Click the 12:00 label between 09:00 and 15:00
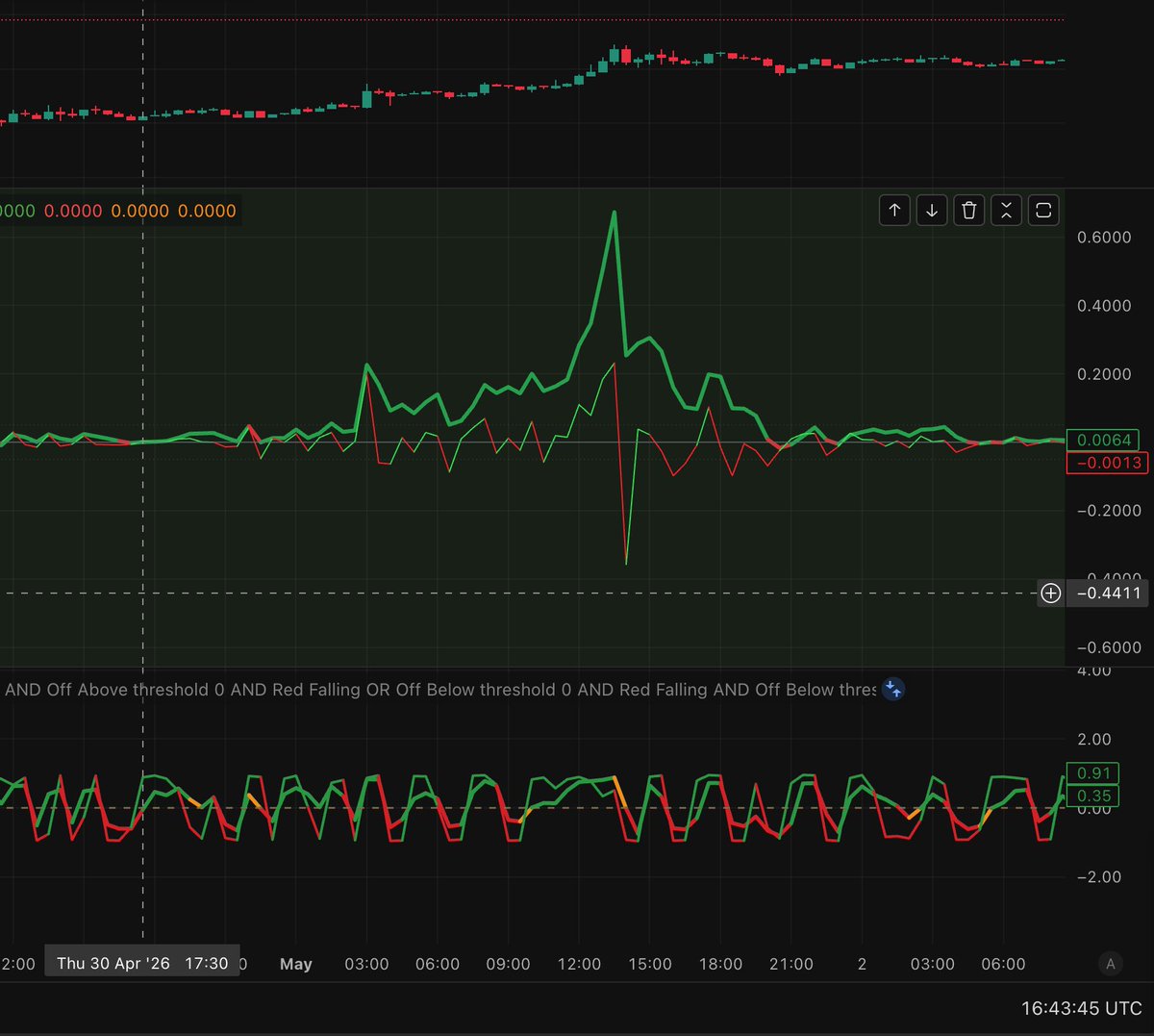 (x=579, y=964)
